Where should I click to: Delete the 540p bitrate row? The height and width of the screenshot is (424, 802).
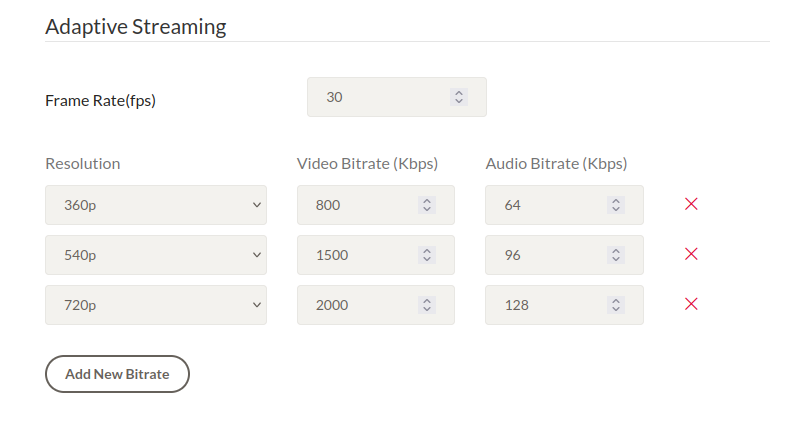691,254
